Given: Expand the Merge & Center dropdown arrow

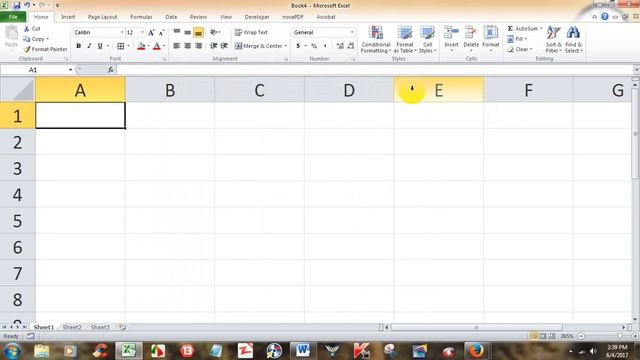Looking at the screenshot, I should [x=286, y=46].
